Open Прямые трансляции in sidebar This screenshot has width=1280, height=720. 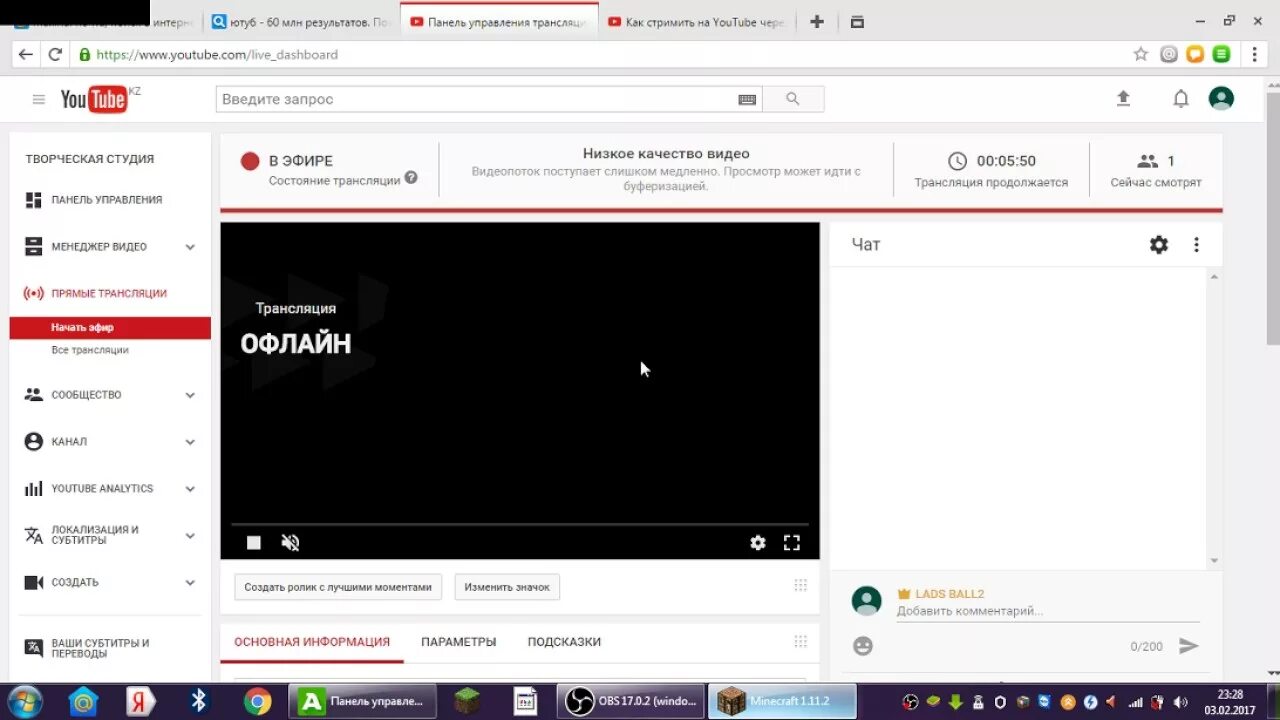point(109,293)
